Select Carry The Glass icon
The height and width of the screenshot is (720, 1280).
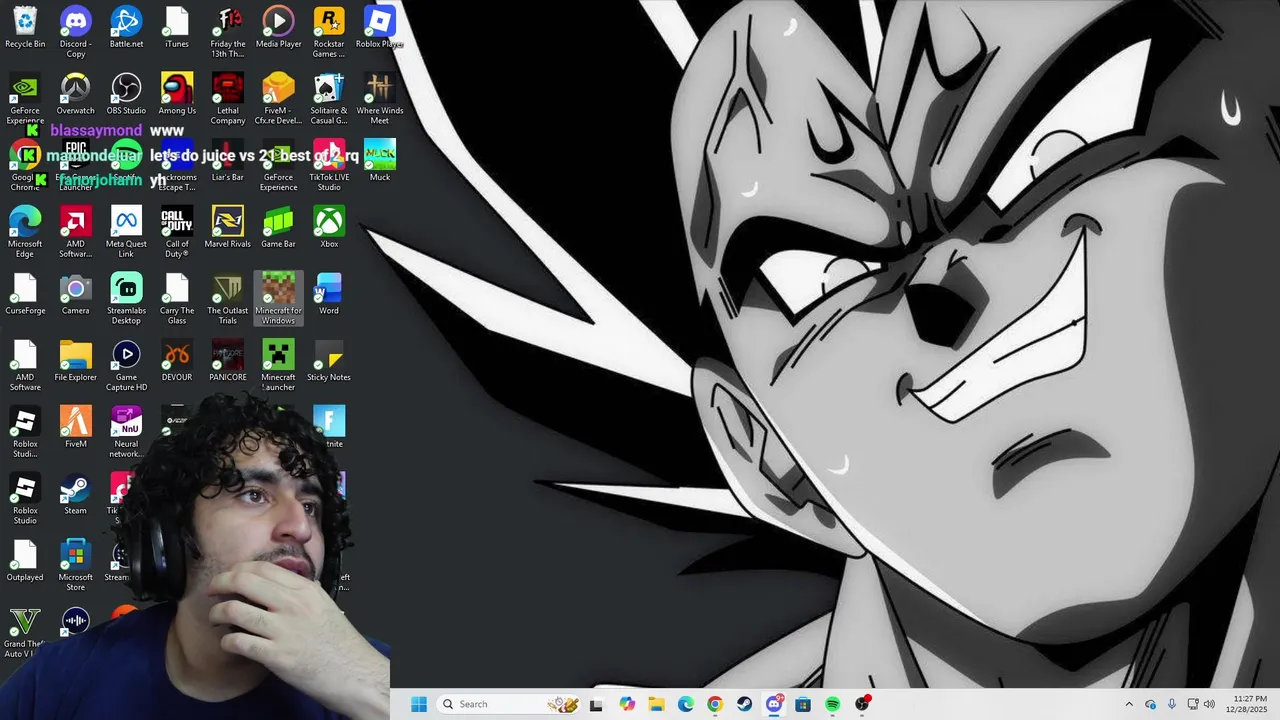coord(177,299)
